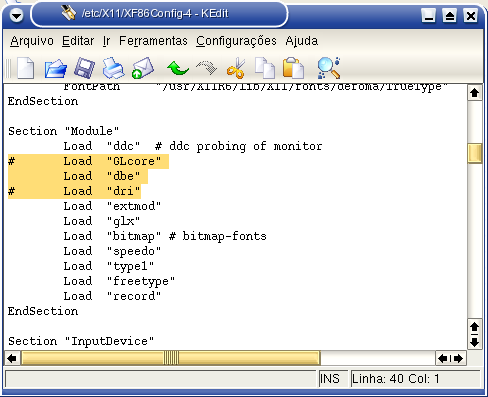Create a new document with the blank page icon
The height and width of the screenshot is (397, 488).
26,68
